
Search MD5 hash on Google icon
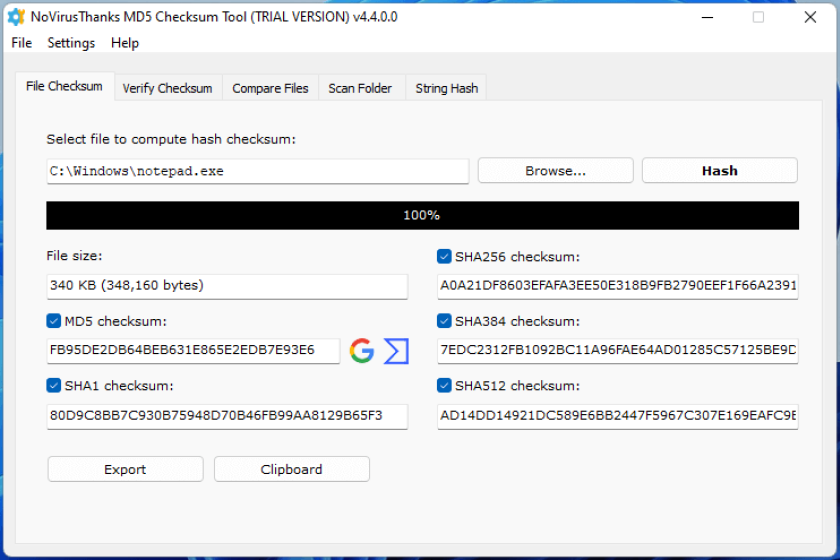362,351
